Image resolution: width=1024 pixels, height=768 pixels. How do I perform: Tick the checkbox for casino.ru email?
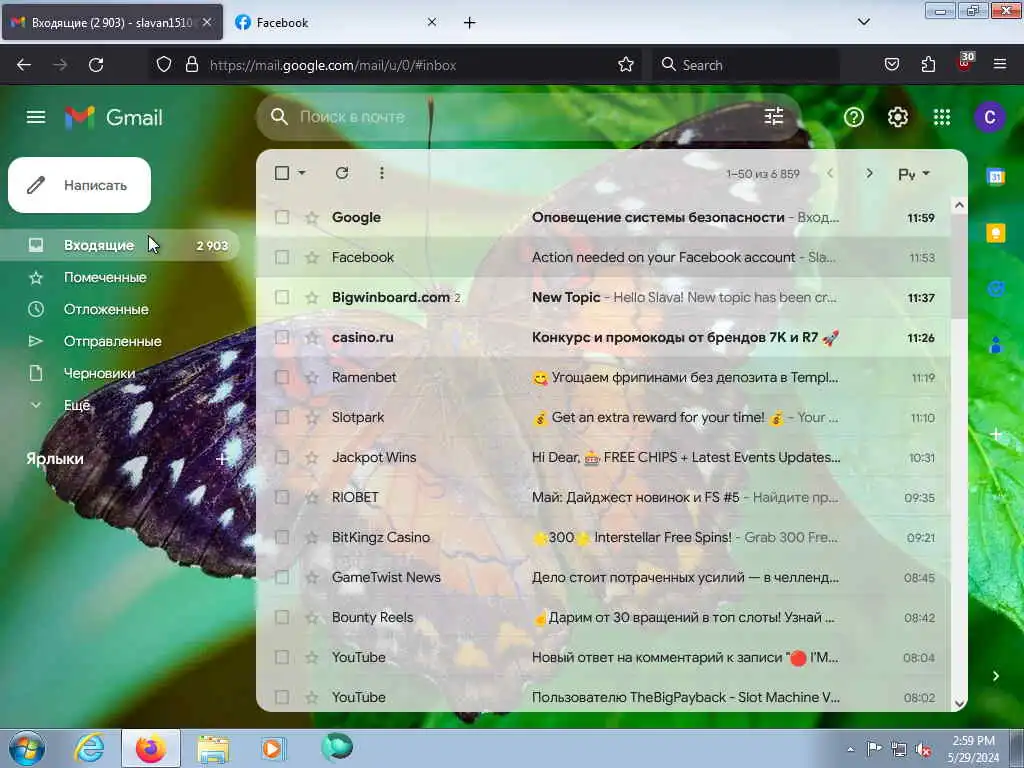[x=282, y=338]
